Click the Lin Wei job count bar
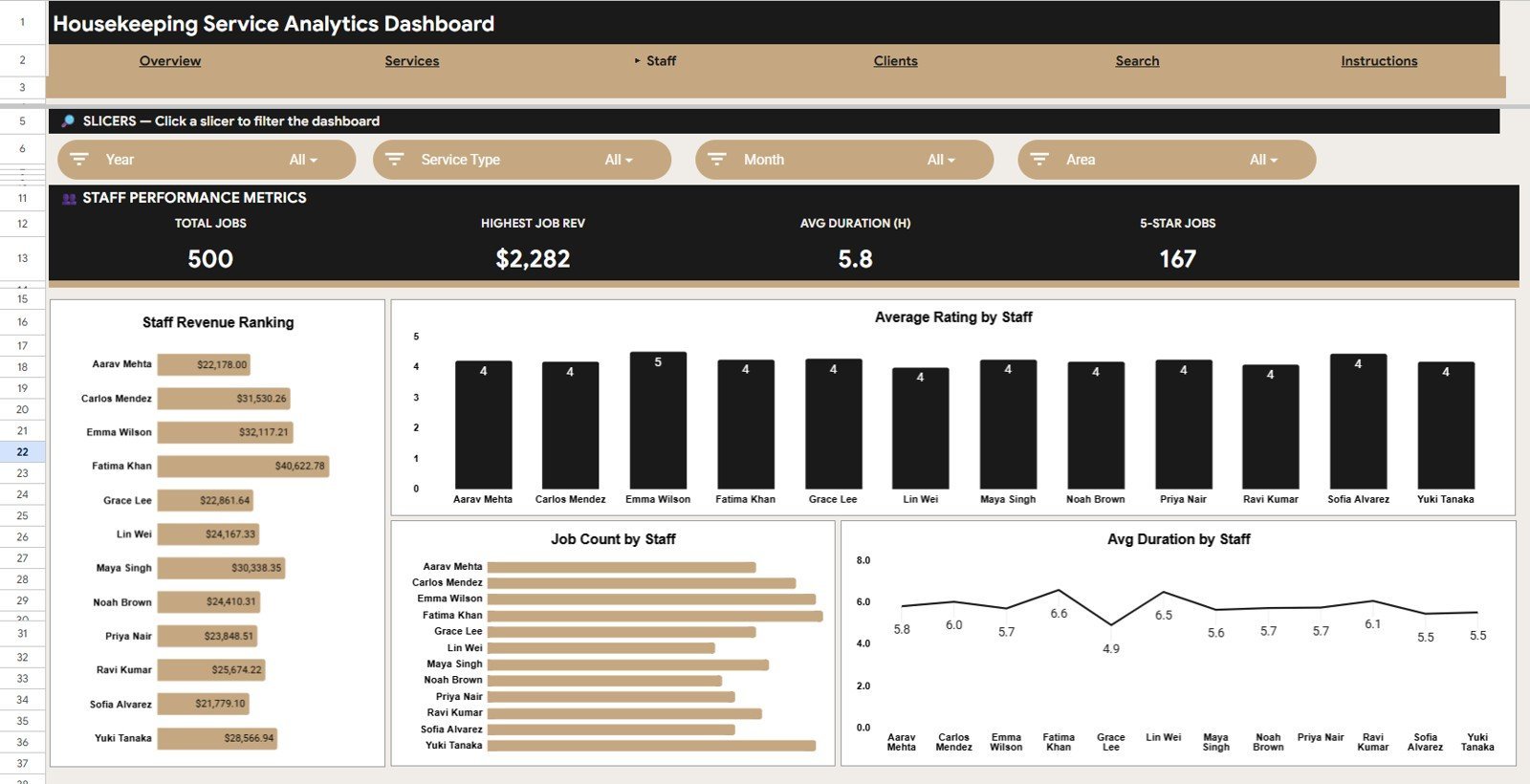This screenshot has height=784, width=1530. (x=601, y=648)
